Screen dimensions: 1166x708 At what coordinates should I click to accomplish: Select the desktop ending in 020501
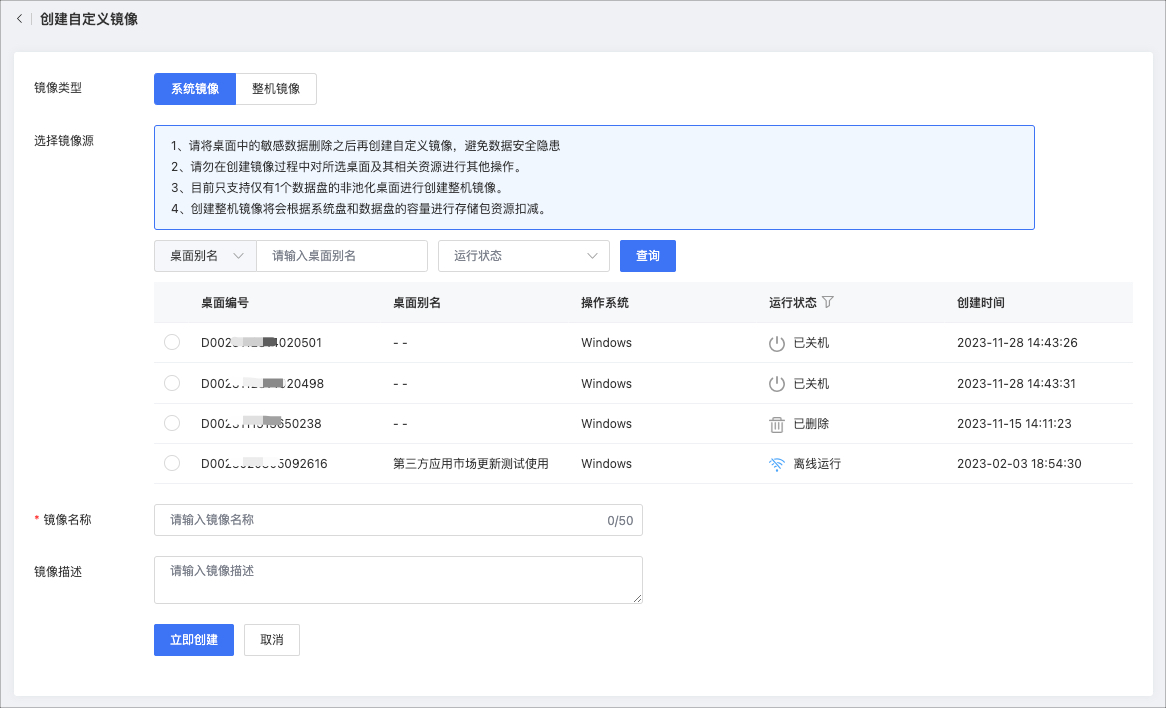click(x=171, y=342)
